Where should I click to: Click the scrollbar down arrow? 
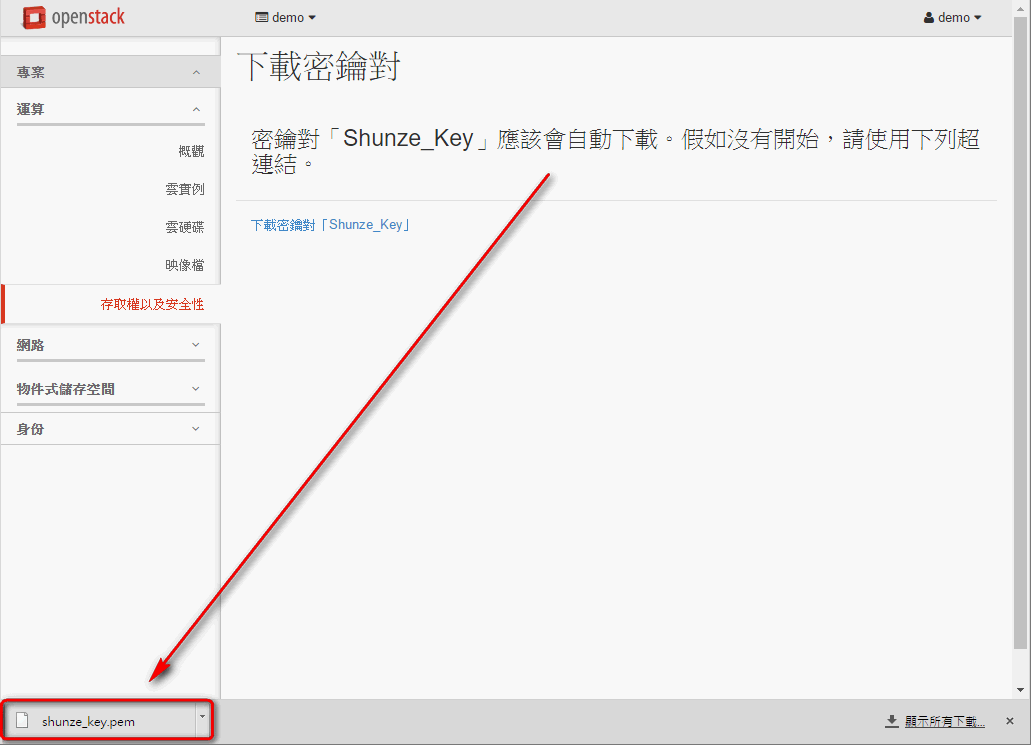point(1020,690)
